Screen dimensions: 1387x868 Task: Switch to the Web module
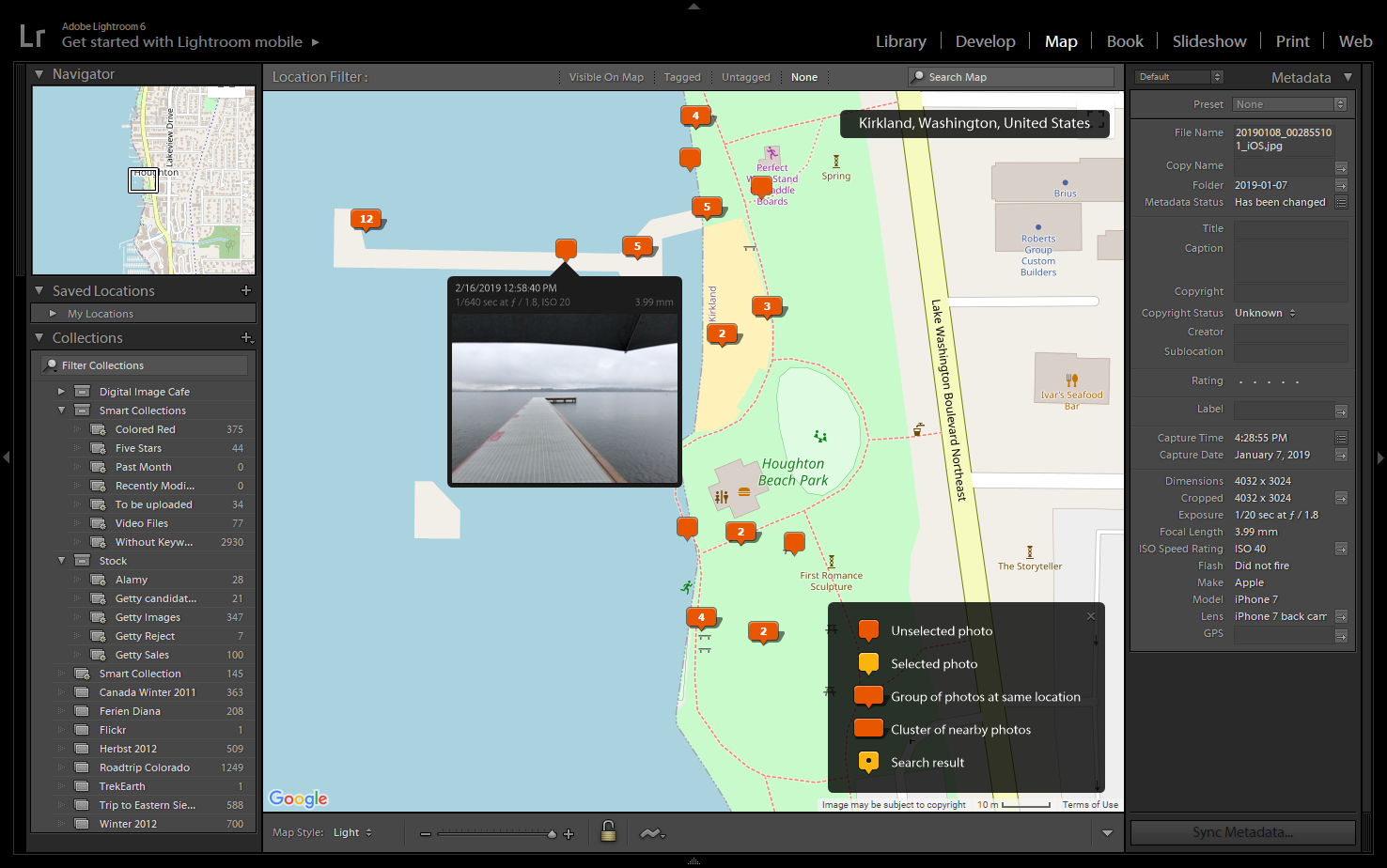[x=1355, y=41]
